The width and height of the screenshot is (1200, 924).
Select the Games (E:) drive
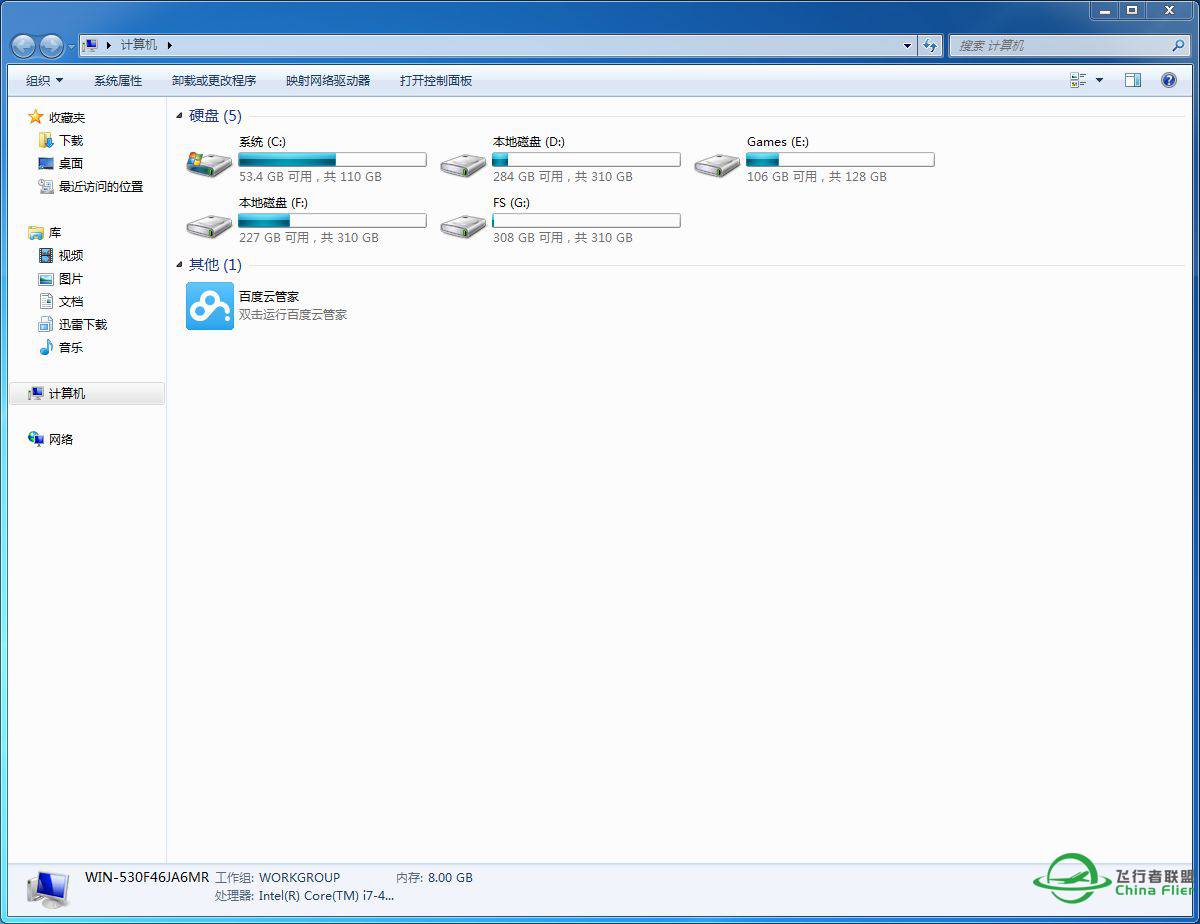(778, 141)
